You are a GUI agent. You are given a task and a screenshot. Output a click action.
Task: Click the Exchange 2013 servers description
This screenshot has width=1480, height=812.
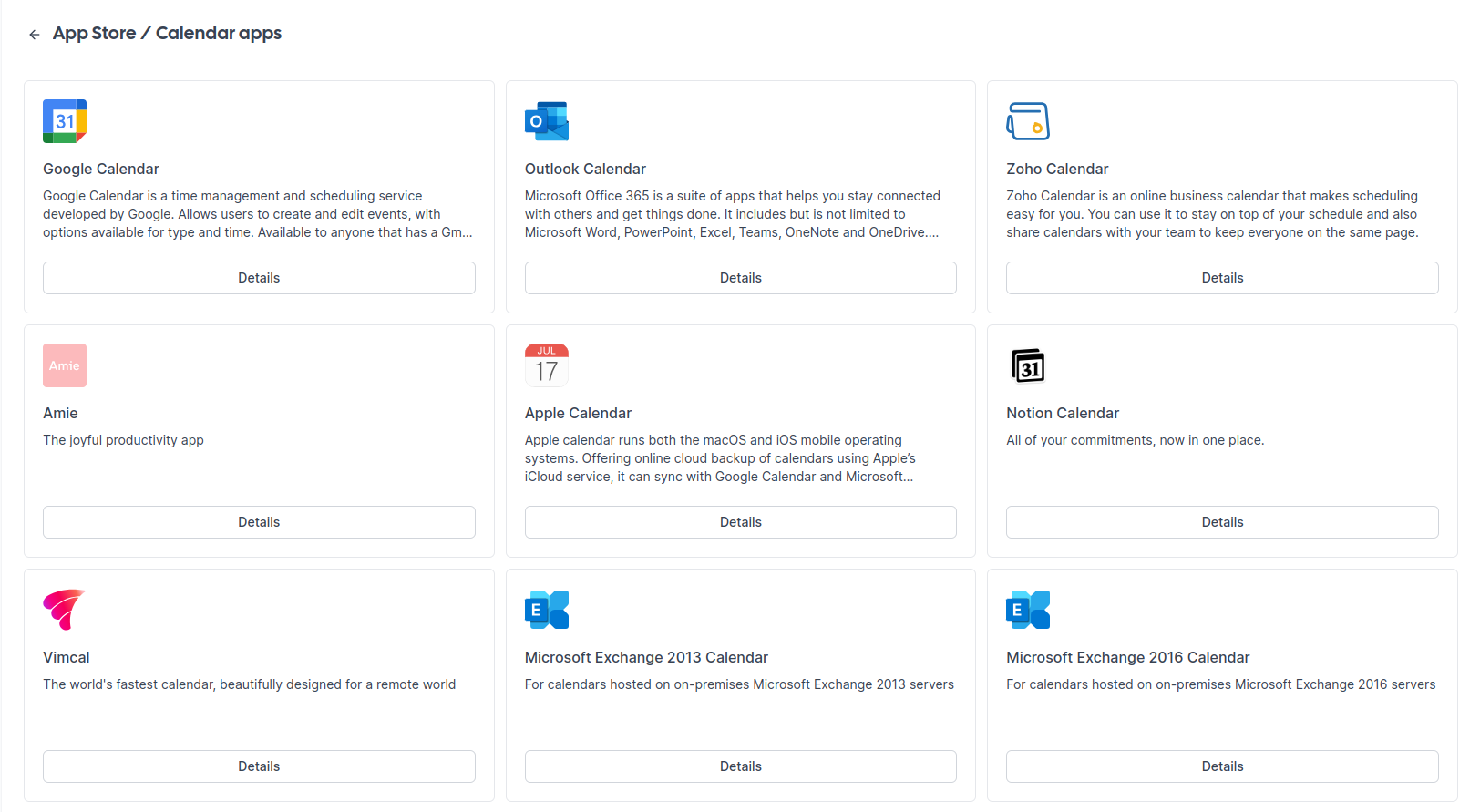pyautogui.click(x=739, y=684)
